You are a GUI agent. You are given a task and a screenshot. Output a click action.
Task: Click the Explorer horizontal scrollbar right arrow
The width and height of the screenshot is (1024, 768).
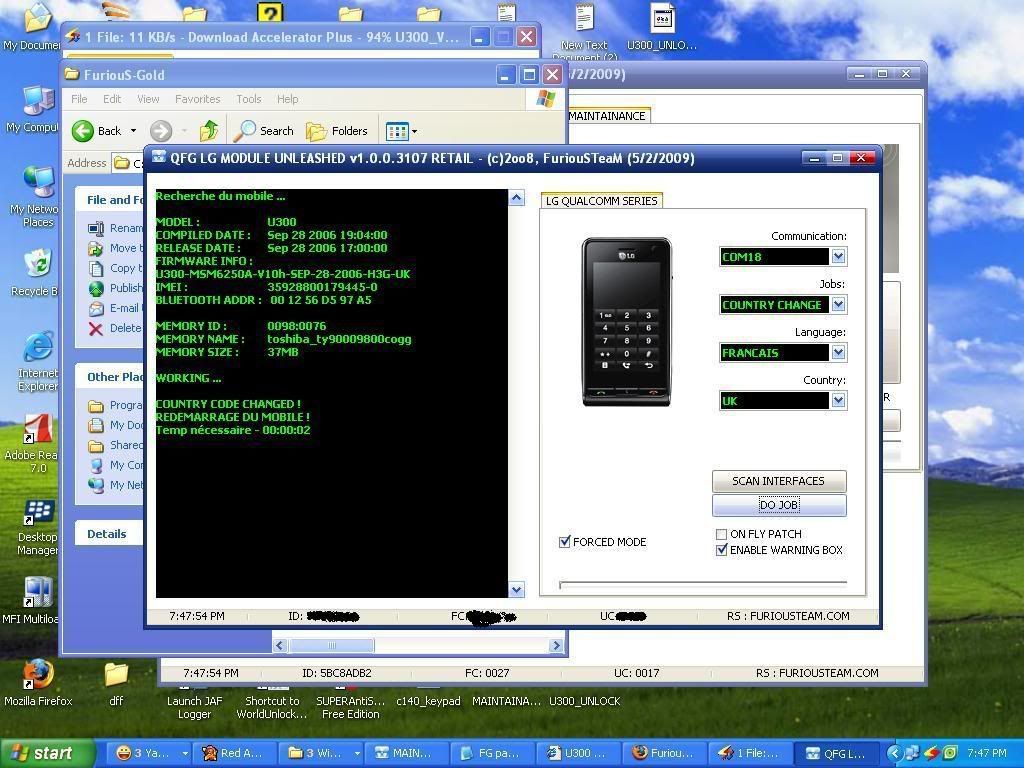(x=556, y=645)
